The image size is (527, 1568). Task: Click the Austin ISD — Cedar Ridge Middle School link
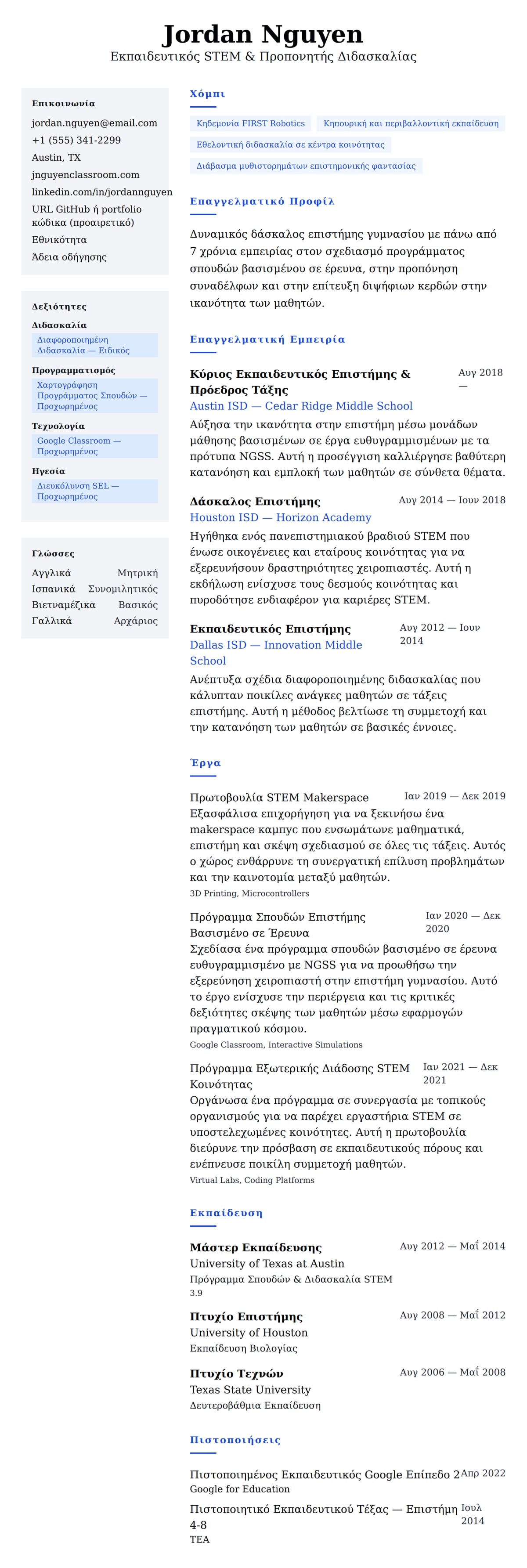coord(301,406)
